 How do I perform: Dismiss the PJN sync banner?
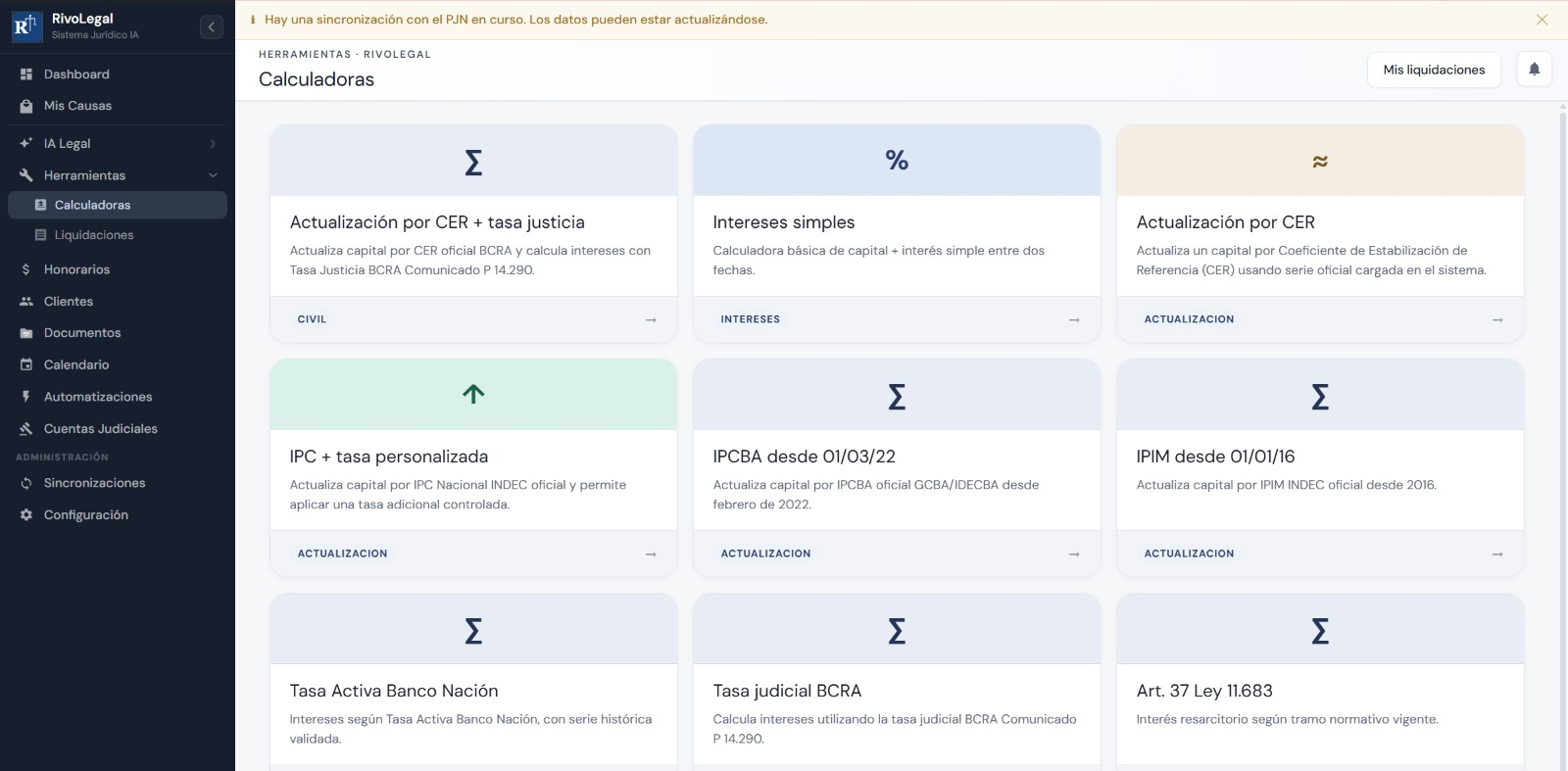pyautogui.click(x=1542, y=20)
